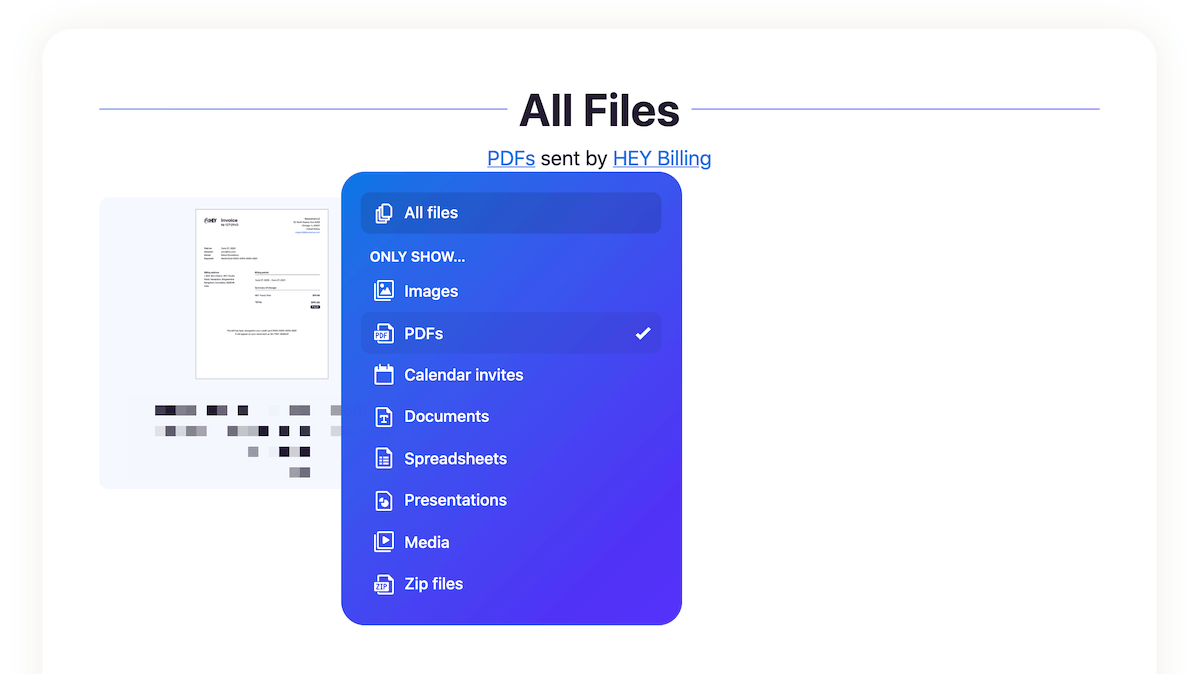Viewport: 1200px width, 674px height.
Task: Click the spreadsheet icon beside Spreadsheets
Action: [x=384, y=458]
